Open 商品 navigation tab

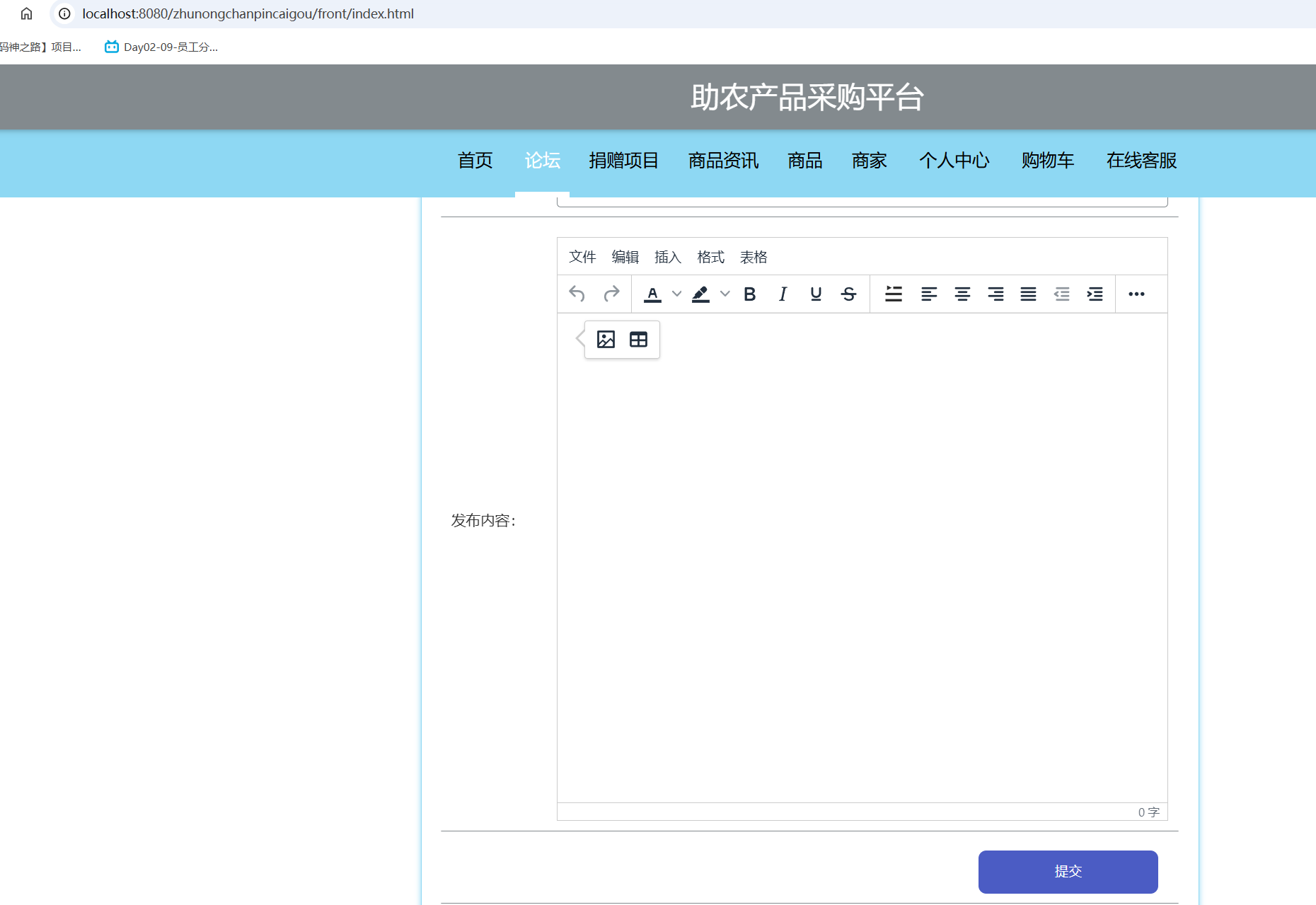pos(805,161)
